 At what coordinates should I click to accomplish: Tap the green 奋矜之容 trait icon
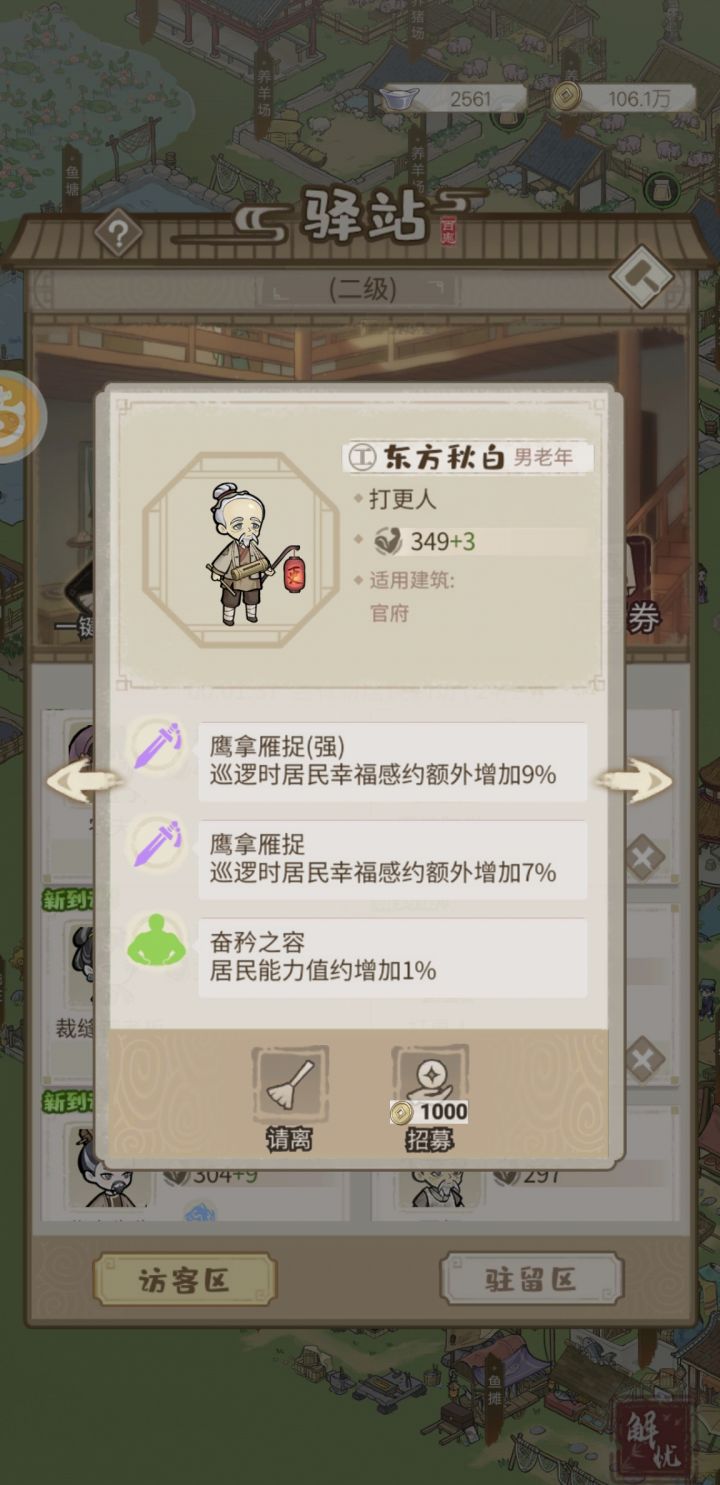[x=157, y=943]
